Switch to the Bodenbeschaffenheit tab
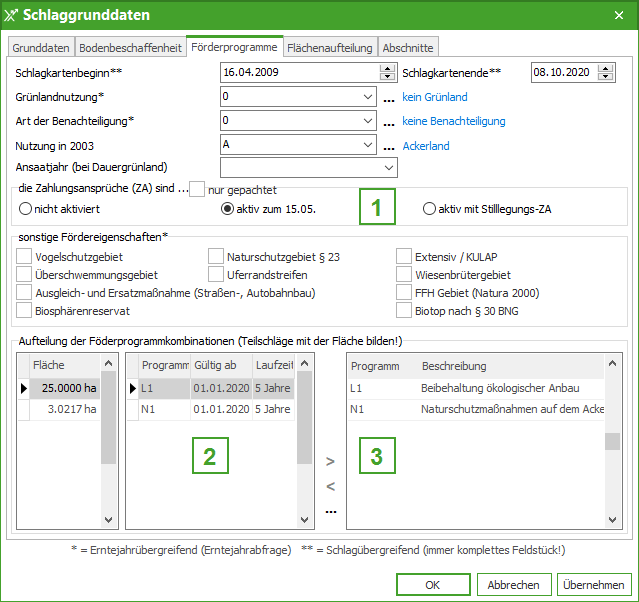The height and width of the screenshot is (602, 639). tap(130, 47)
